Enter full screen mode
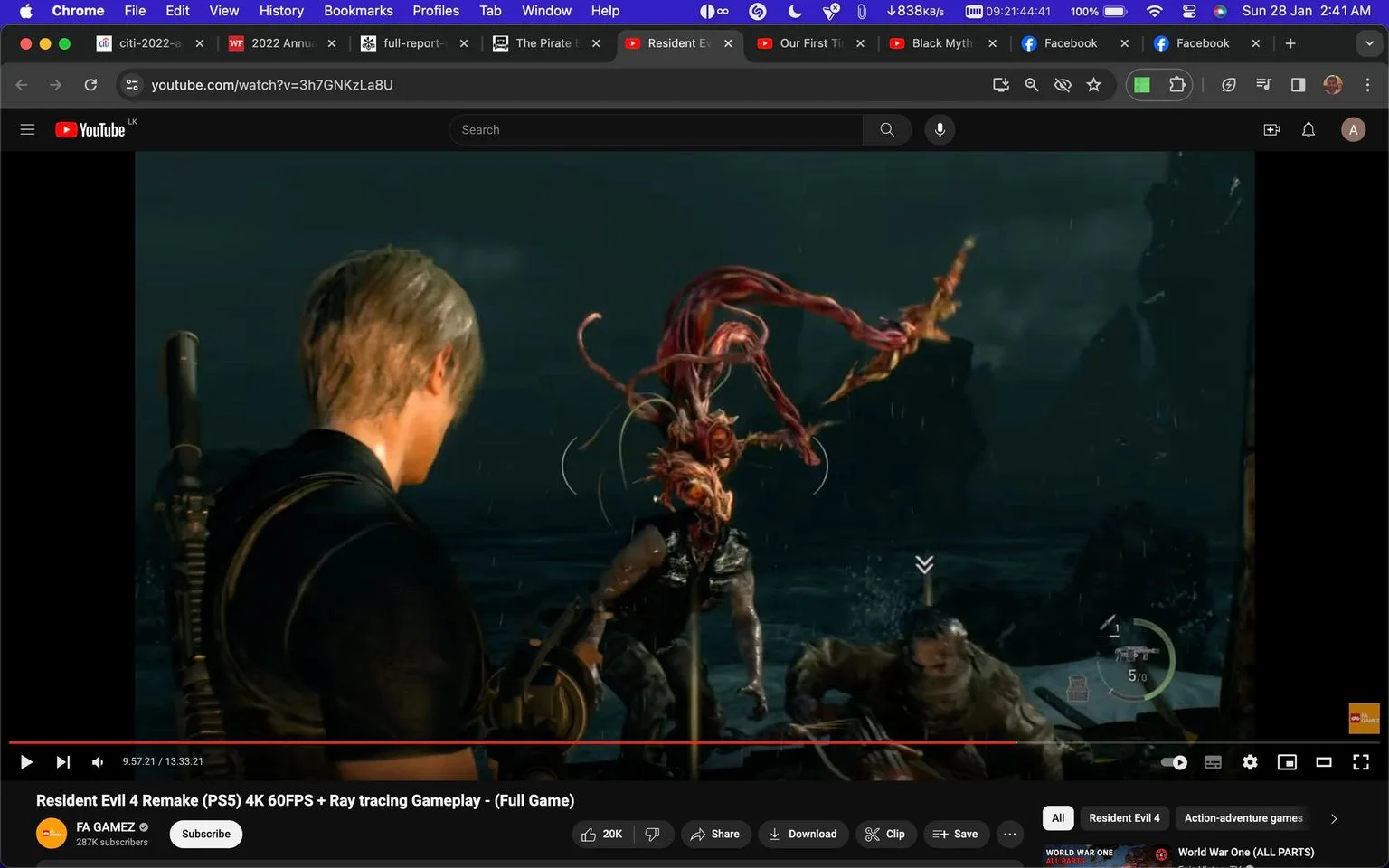This screenshot has height=868, width=1389. tap(1361, 762)
